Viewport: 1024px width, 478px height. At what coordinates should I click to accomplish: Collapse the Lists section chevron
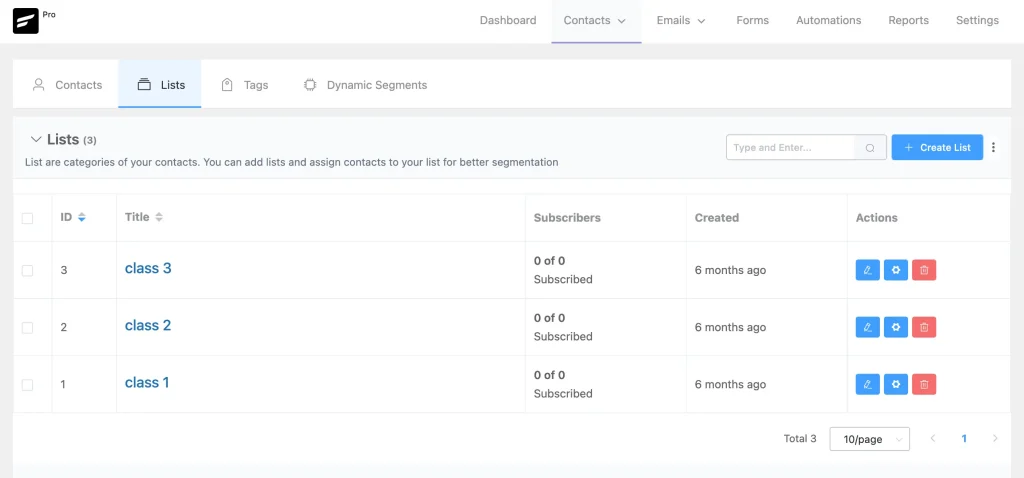[x=36, y=140]
